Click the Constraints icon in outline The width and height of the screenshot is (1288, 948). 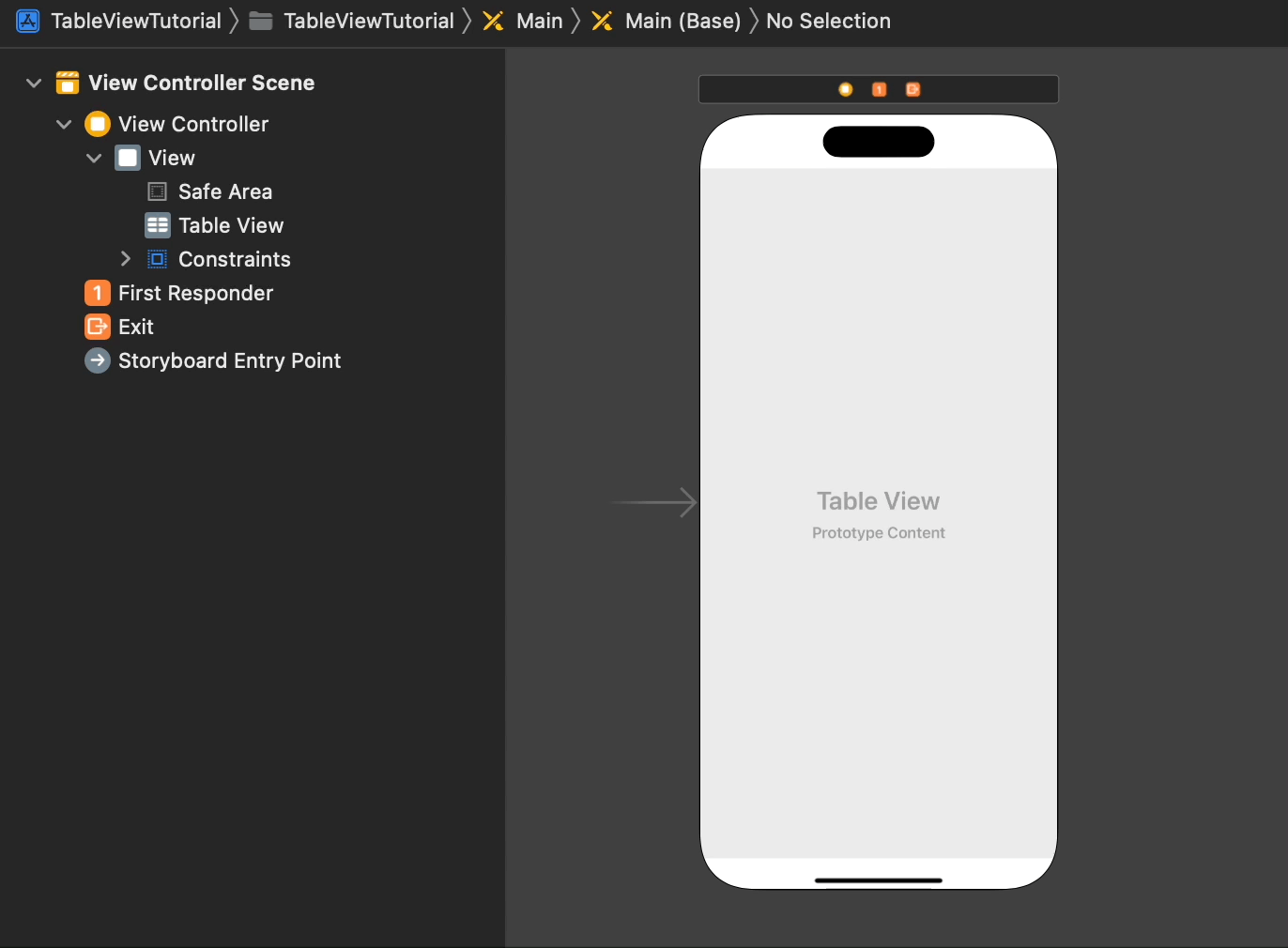[158, 259]
